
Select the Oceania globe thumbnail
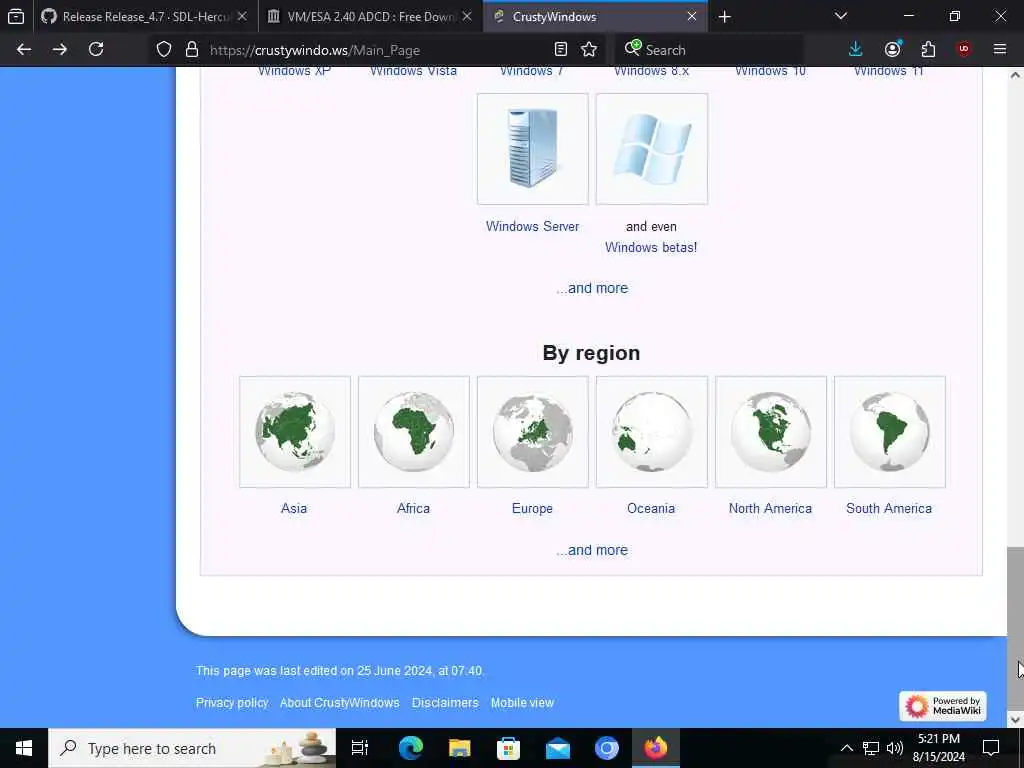coord(651,432)
